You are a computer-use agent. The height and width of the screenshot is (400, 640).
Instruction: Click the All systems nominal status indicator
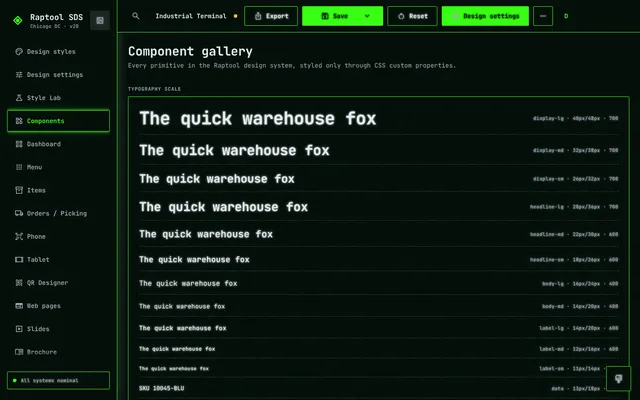click(x=58, y=380)
